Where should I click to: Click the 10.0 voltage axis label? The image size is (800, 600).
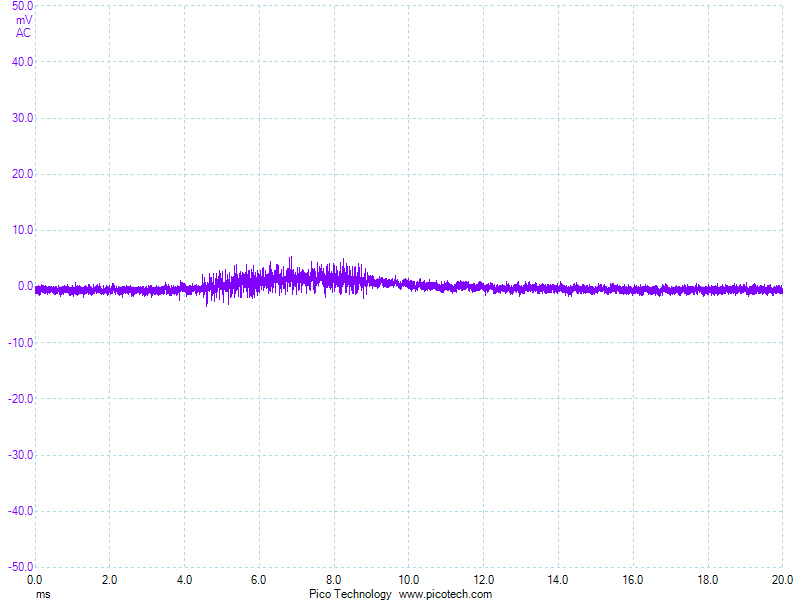click(x=22, y=230)
